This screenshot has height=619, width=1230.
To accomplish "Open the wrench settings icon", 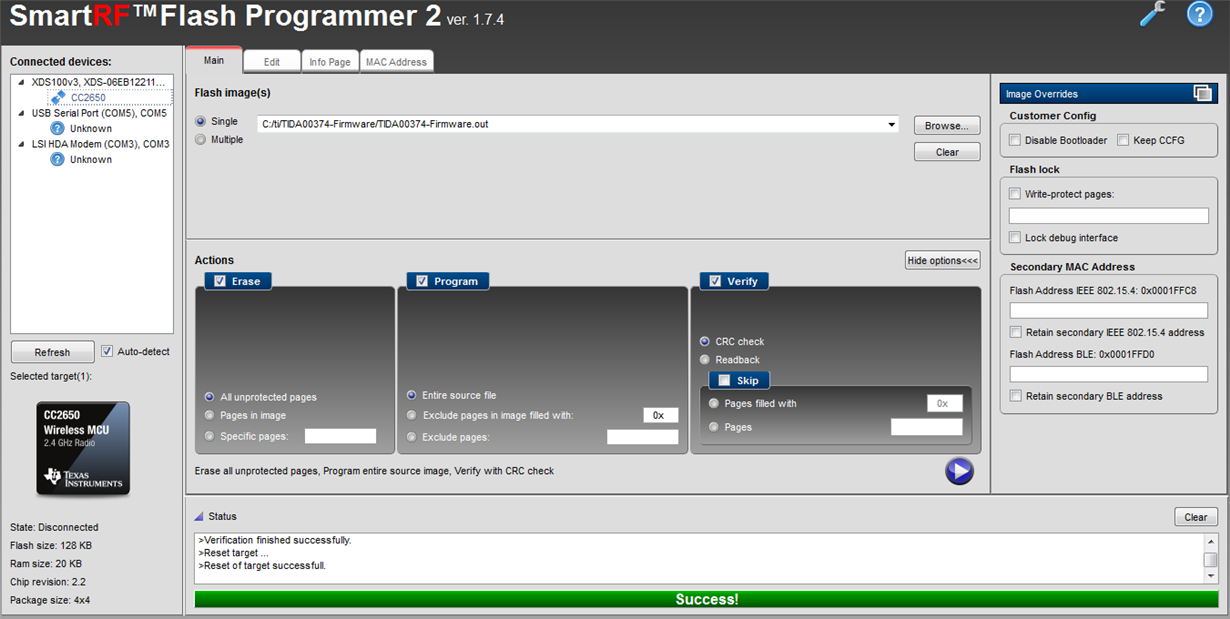I will coord(1152,14).
